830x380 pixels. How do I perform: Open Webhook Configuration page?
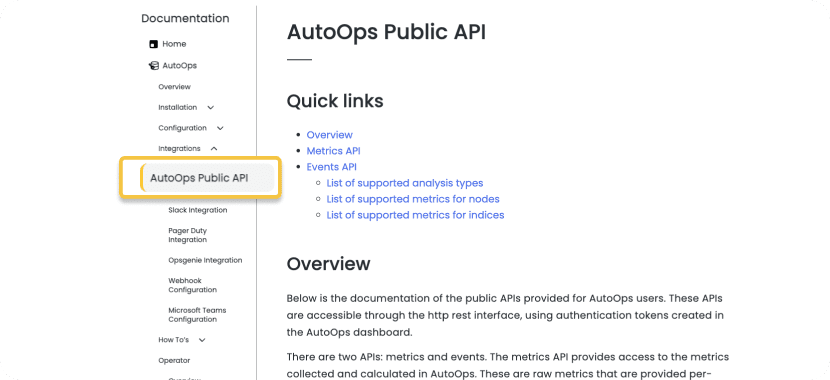[x=192, y=285]
